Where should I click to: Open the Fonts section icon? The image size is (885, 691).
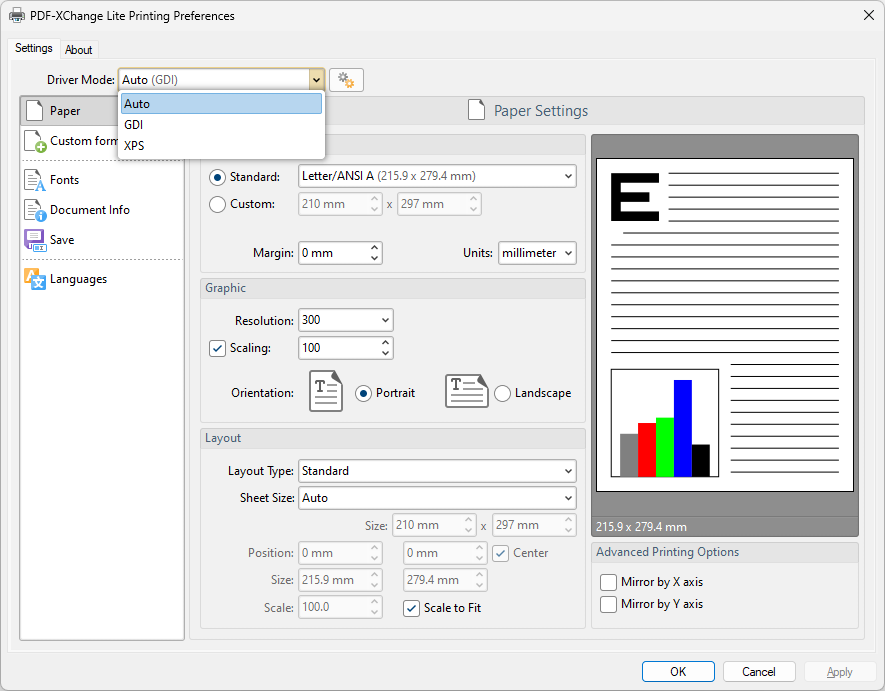tap(34, 180)
